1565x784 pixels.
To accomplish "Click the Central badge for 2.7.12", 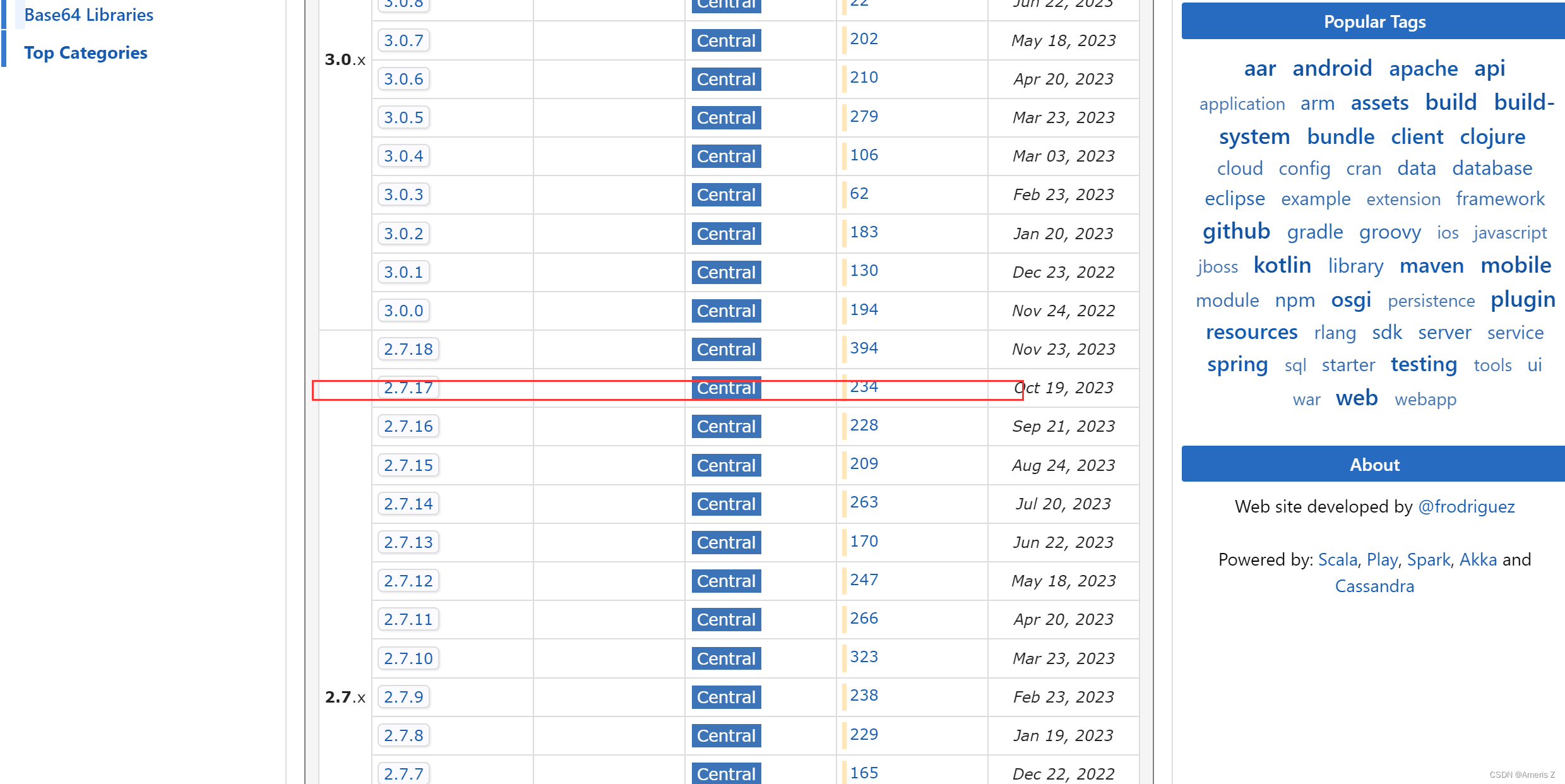I will (x=726, y=581).
